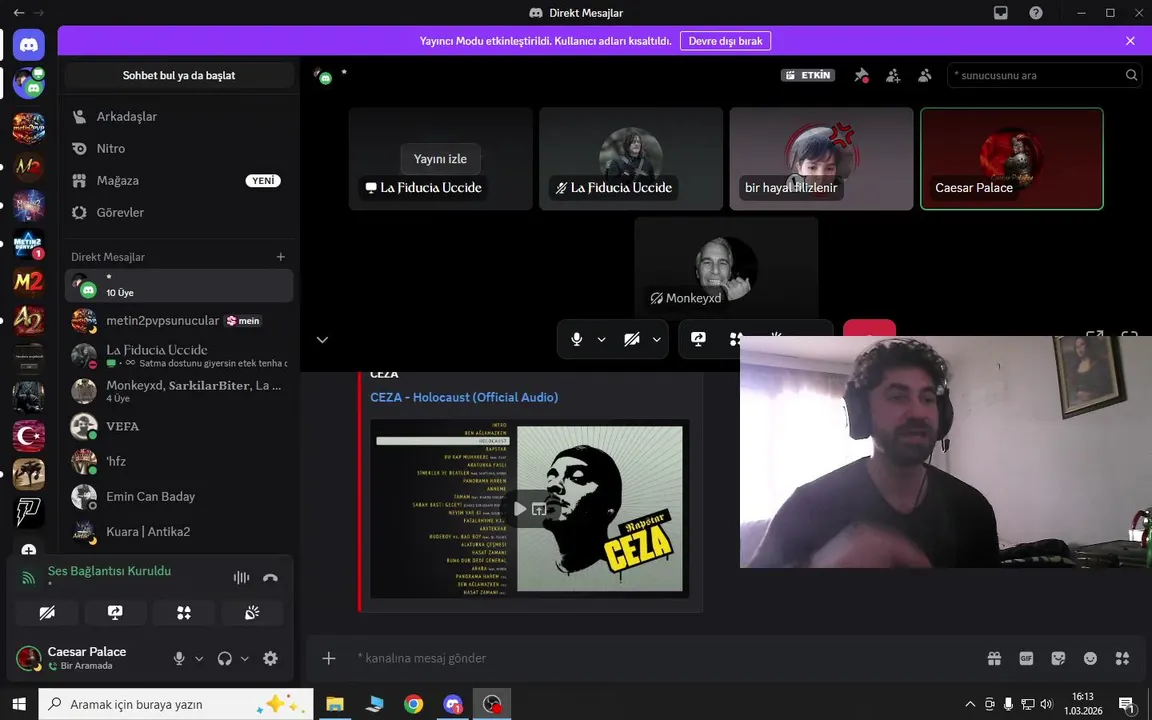Disconnect using hang-up icon in voice panel
Image resolution: width=1152 pixels, height=720 pixels.
[270, 577]
